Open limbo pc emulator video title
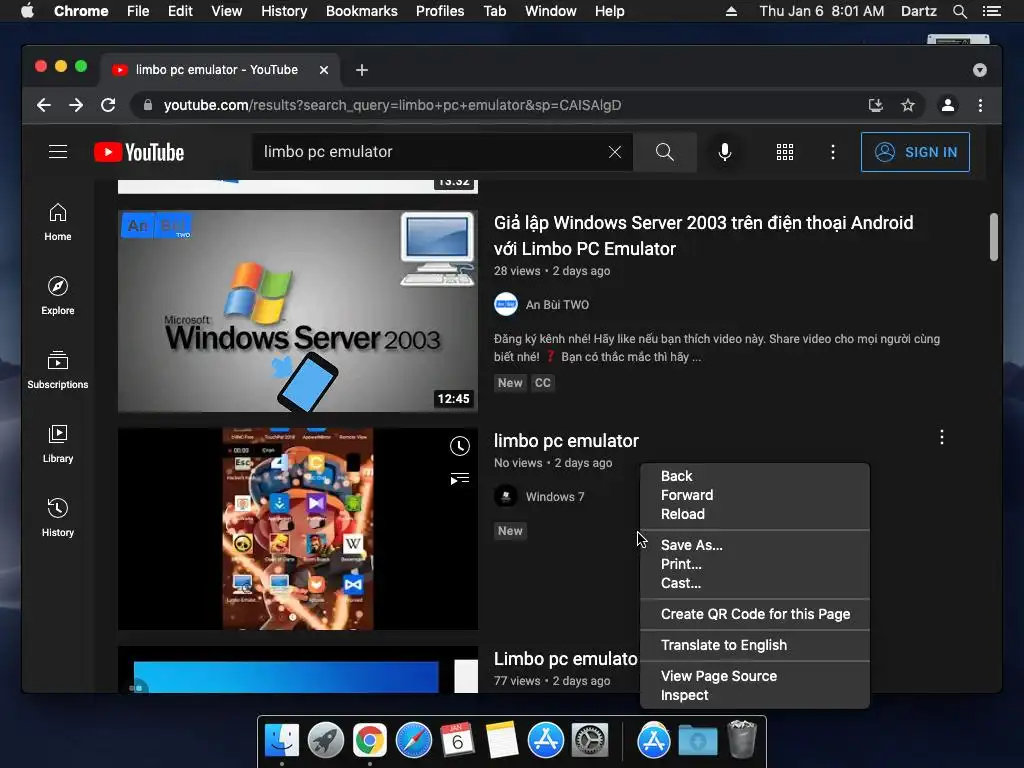Viewport: 1024px width, 768px height. pyautogui.click(x=566, y=441)
